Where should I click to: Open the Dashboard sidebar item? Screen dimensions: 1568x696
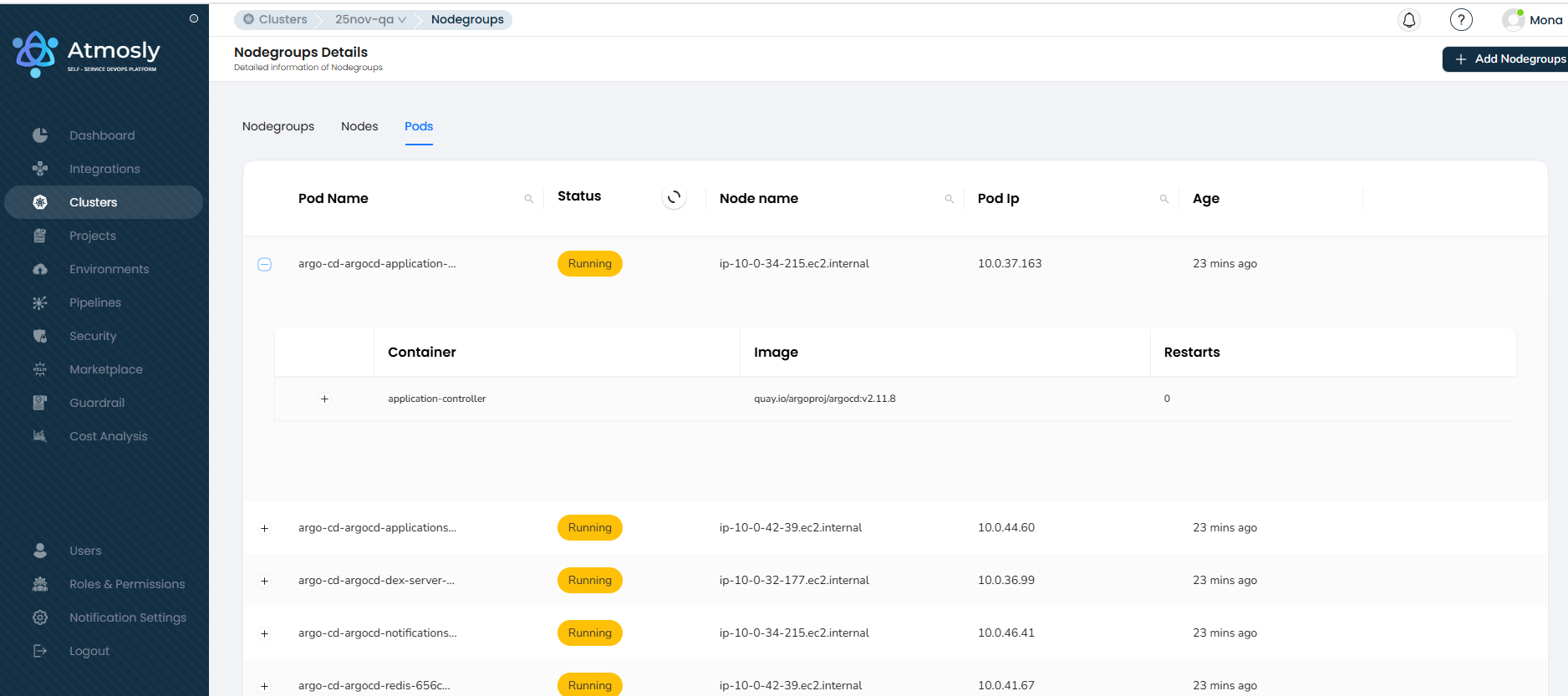(102, 135)
